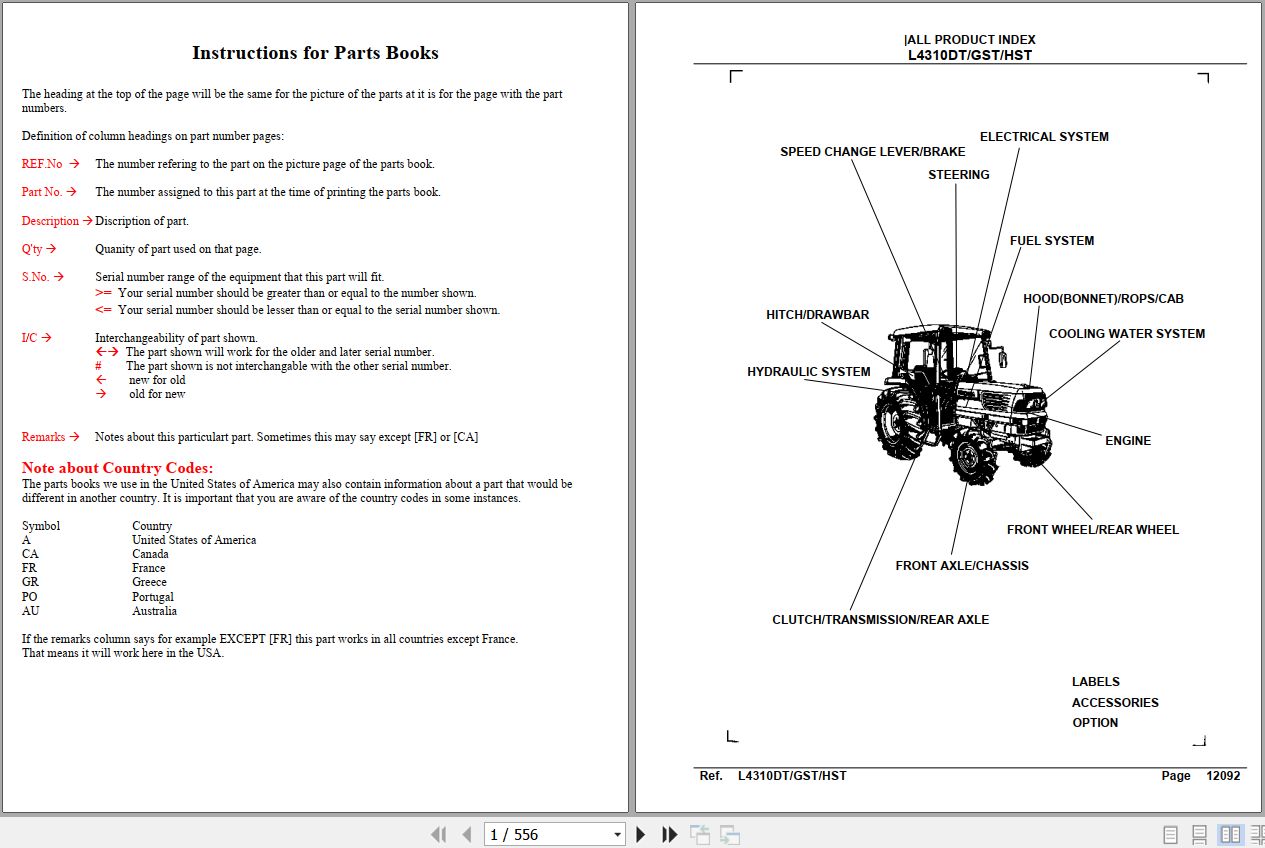Viewport: 1265px width, 848px height.
Task: Click the previous view history icon
Action: [x=700, y=834]
